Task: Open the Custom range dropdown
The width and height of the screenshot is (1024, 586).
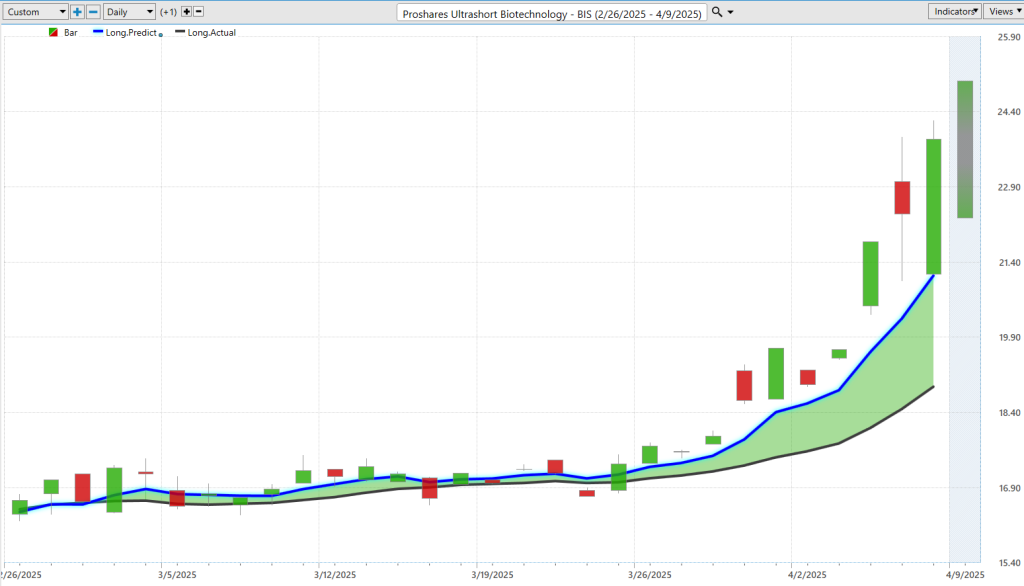Action: [x=36, y=12]
